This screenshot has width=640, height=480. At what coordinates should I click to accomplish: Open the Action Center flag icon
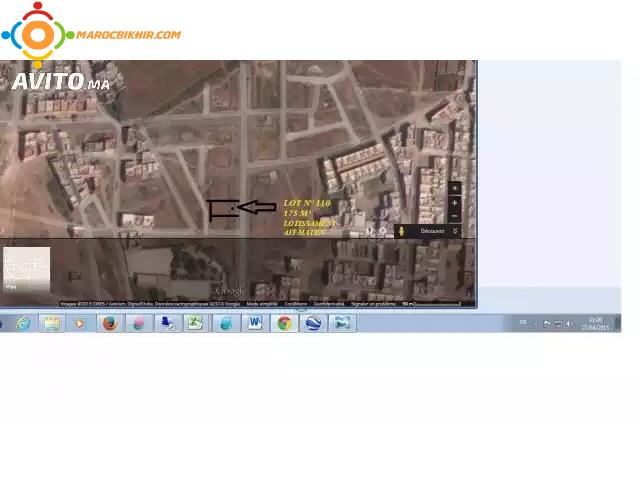547,324
